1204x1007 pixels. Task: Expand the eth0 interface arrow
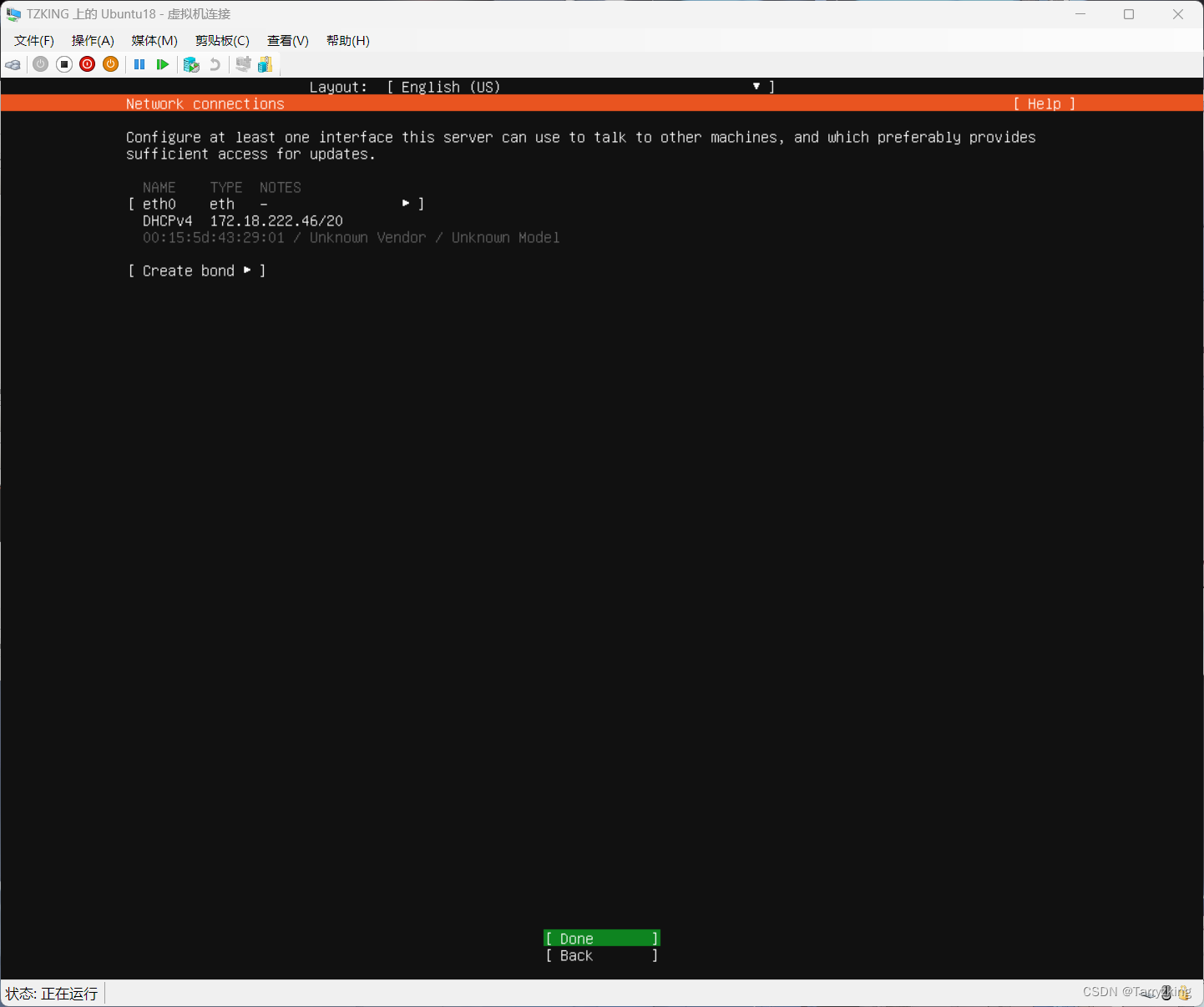406,204
